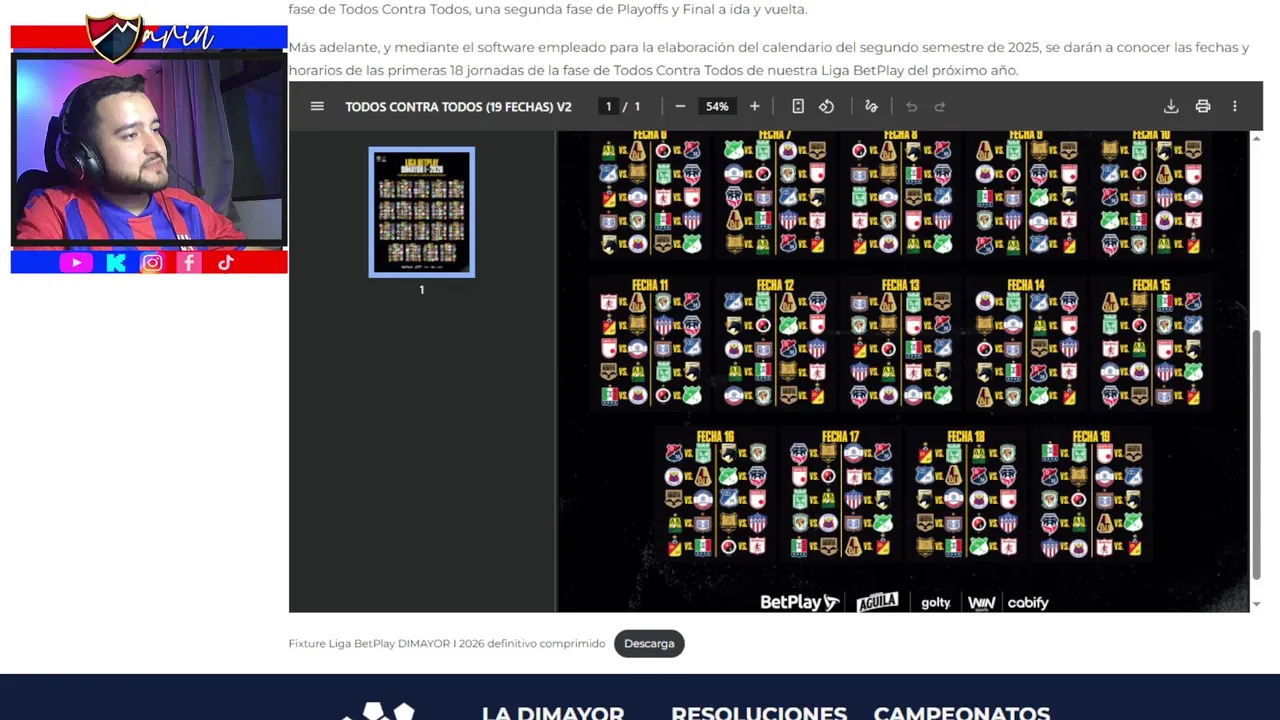Click the Fecha 14 fixture block
This screenshot has width=1280, height=720.
[x=1026, y=342]
